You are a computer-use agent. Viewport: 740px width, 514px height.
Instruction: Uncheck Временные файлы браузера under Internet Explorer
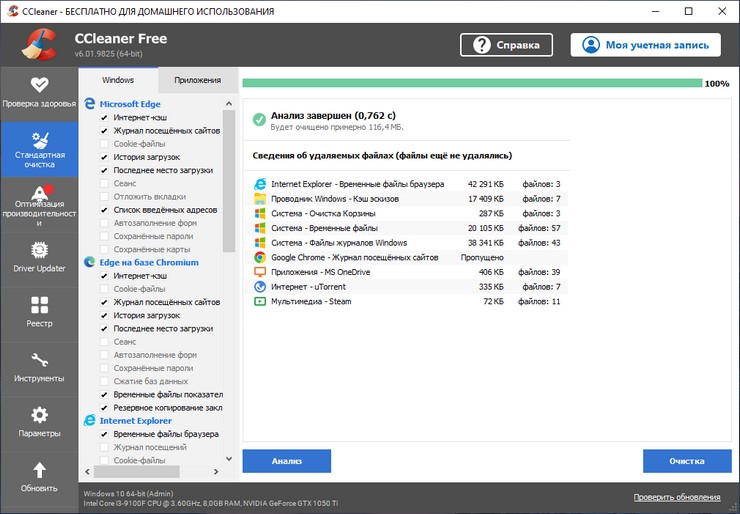[104, 434]
